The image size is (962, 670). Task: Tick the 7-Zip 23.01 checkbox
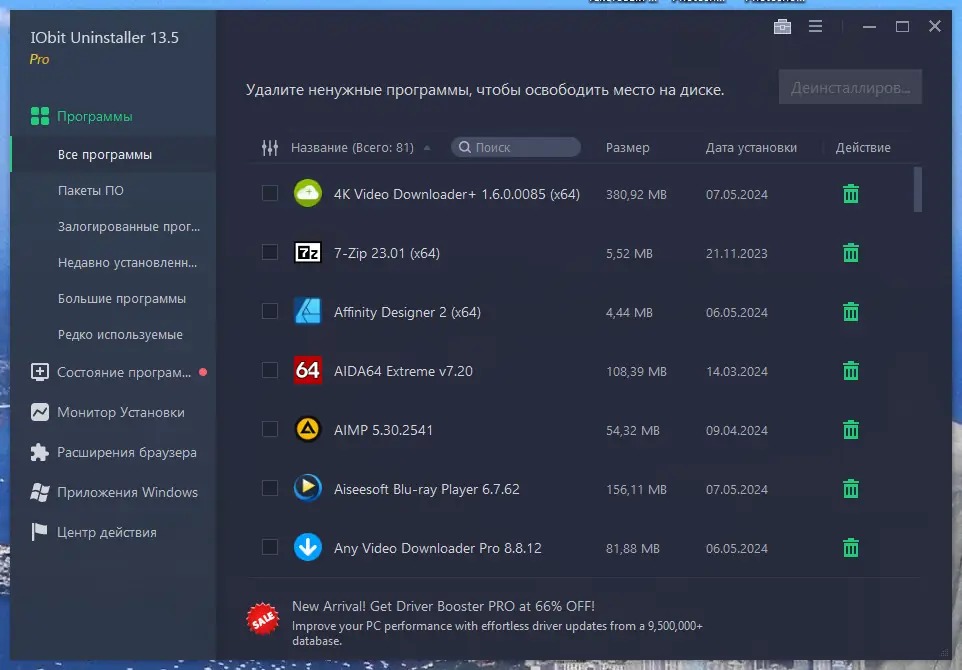270,252
